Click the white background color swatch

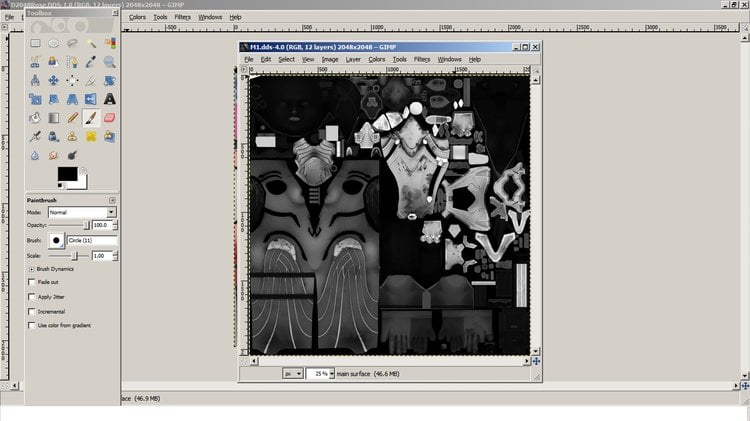[x=83, y=183]
